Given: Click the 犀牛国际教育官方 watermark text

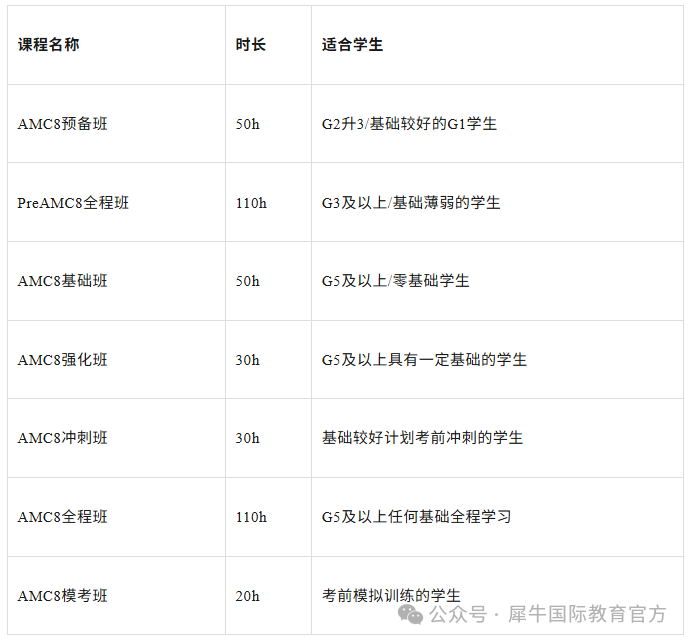Looking at the screenshot, I should pyautogui.click(x=587, y=614).
